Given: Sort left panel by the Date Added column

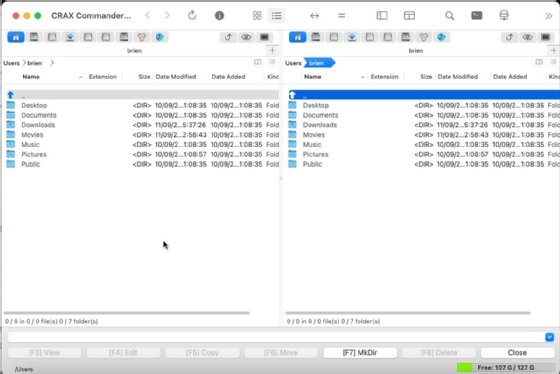Looking at the screenshot, I should 228,77.
